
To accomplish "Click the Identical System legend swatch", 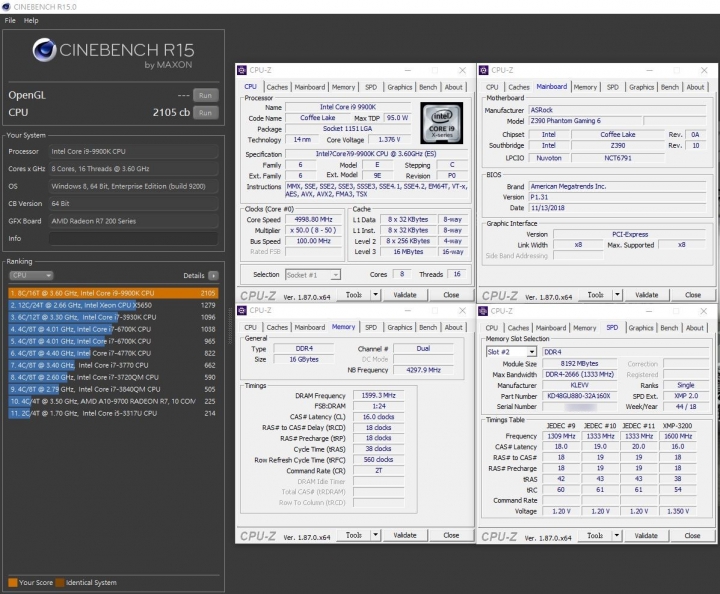I will click(x=60, y=583).
